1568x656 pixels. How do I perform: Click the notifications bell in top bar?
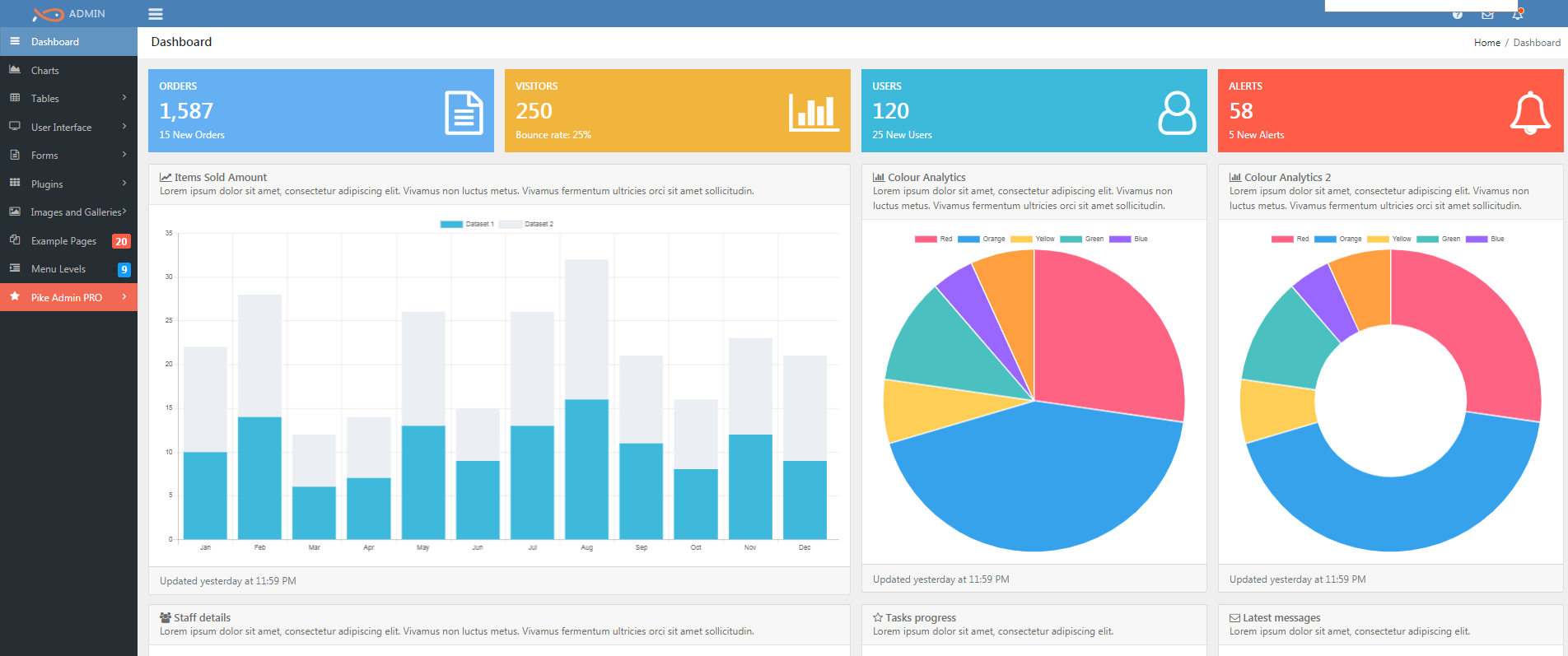(1518, 15)
